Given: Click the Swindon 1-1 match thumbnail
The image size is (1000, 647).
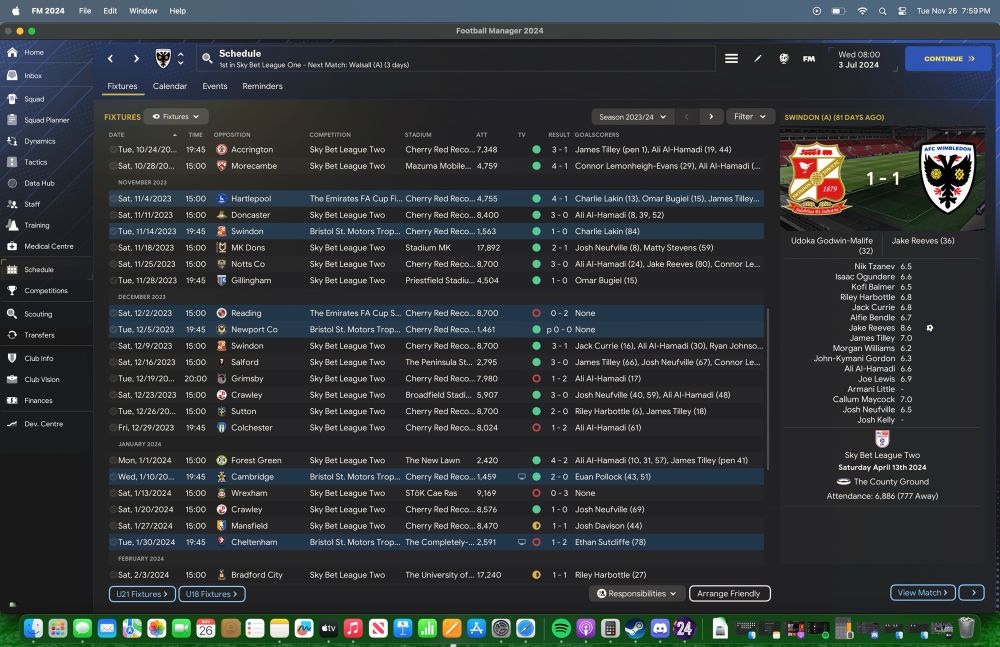Looking at the screenshot, I should tap(882, 179).
